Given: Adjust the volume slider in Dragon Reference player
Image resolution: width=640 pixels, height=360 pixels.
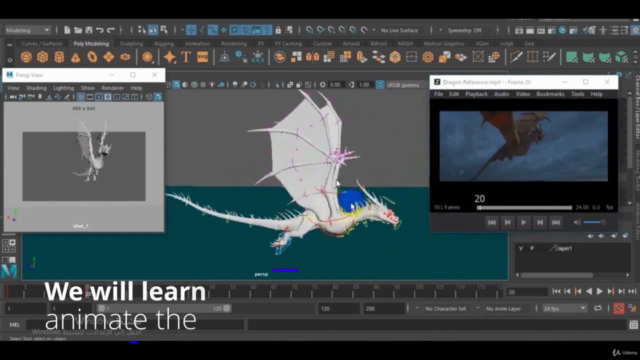Looking at the screenshot, I should coord(595,222).
